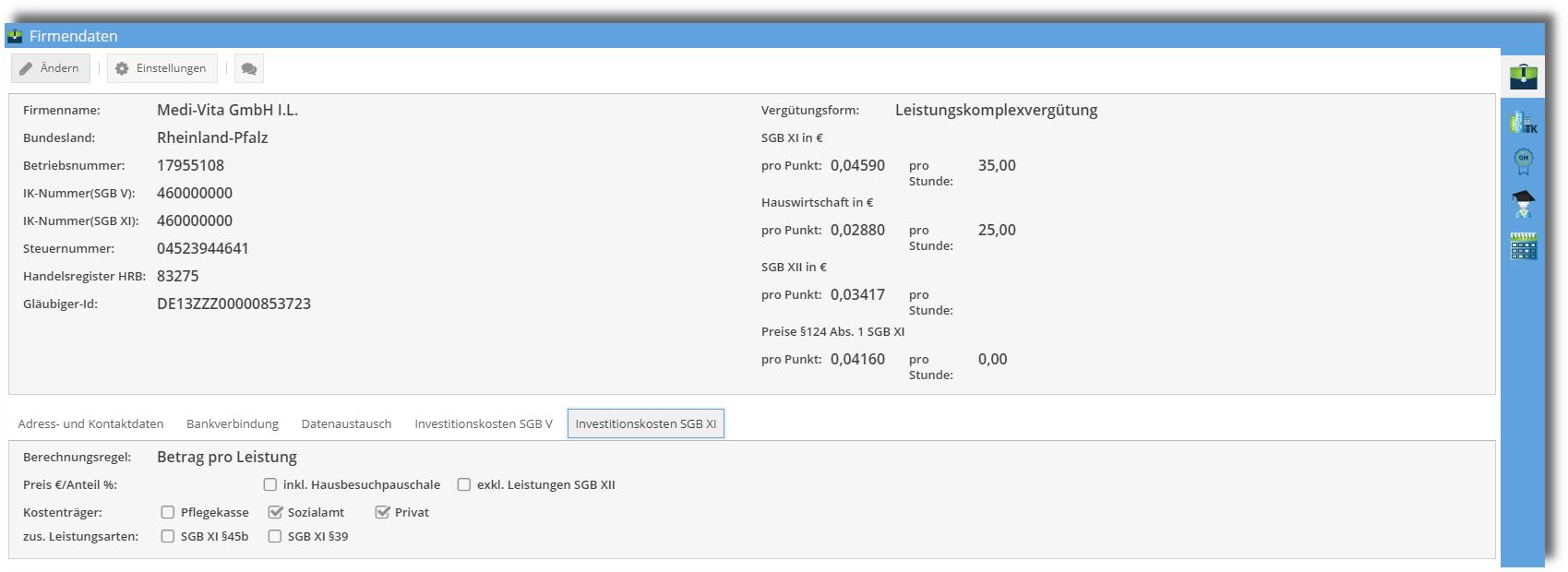Screen dimensions: 1568x572
Task: Open the calendar grid sidebar icon
Action: point(1523,246)
